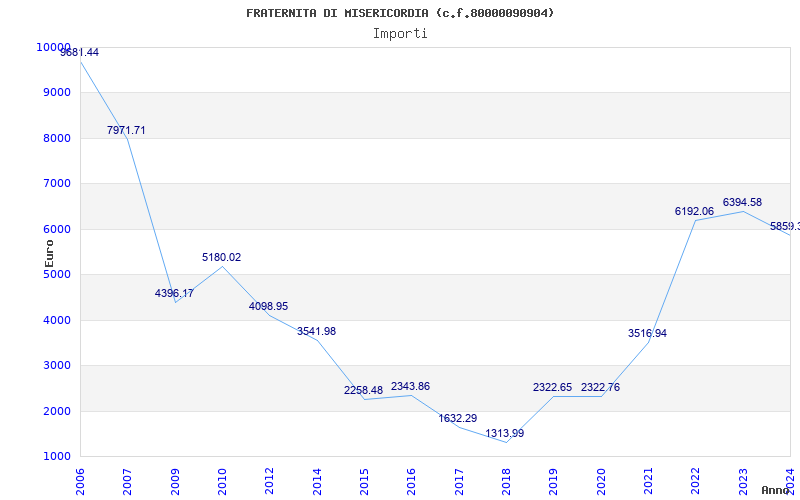Click the 2322.65 data label

coord(553,388)
